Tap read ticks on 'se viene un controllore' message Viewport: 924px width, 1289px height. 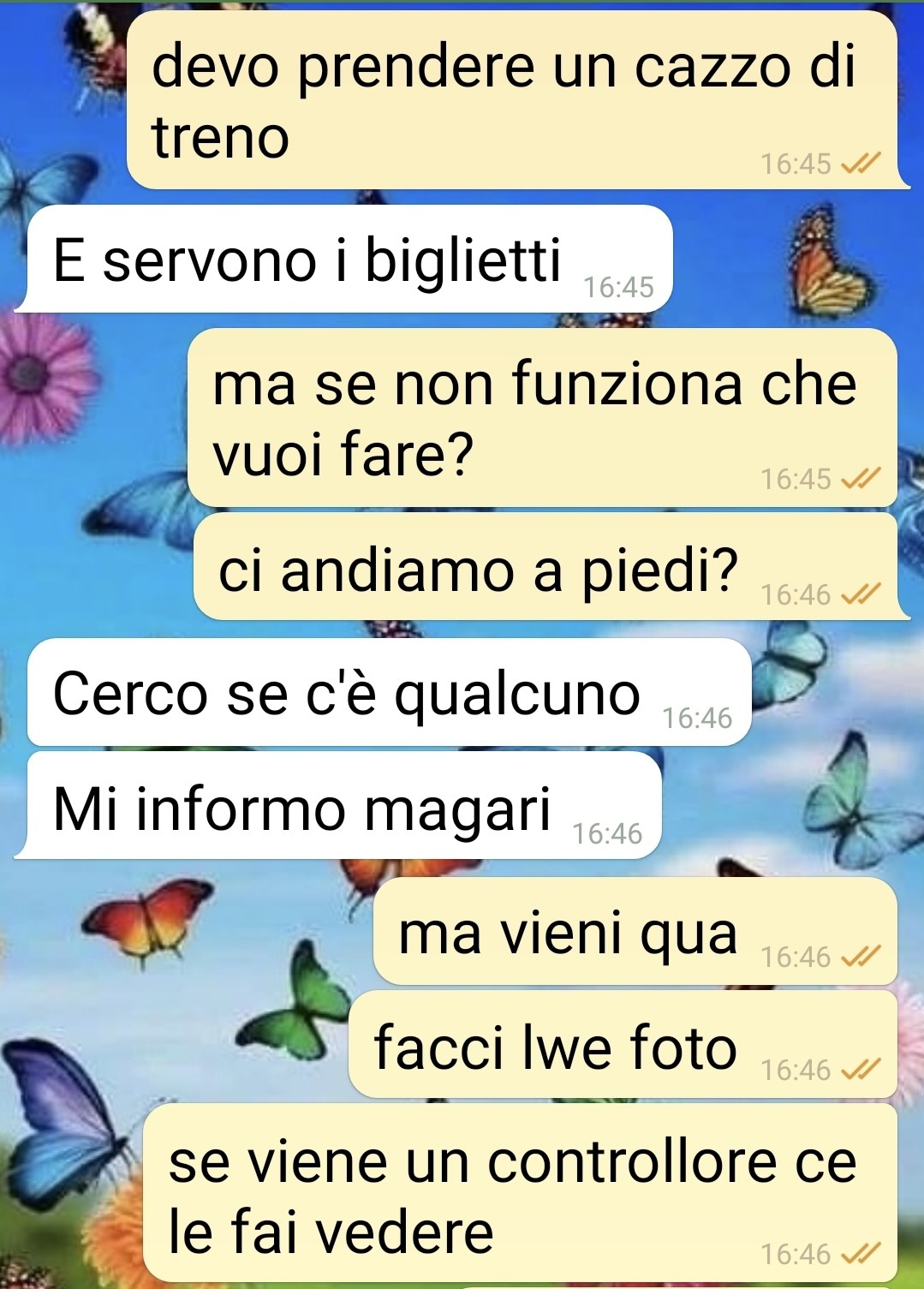tap(861, 1254)
